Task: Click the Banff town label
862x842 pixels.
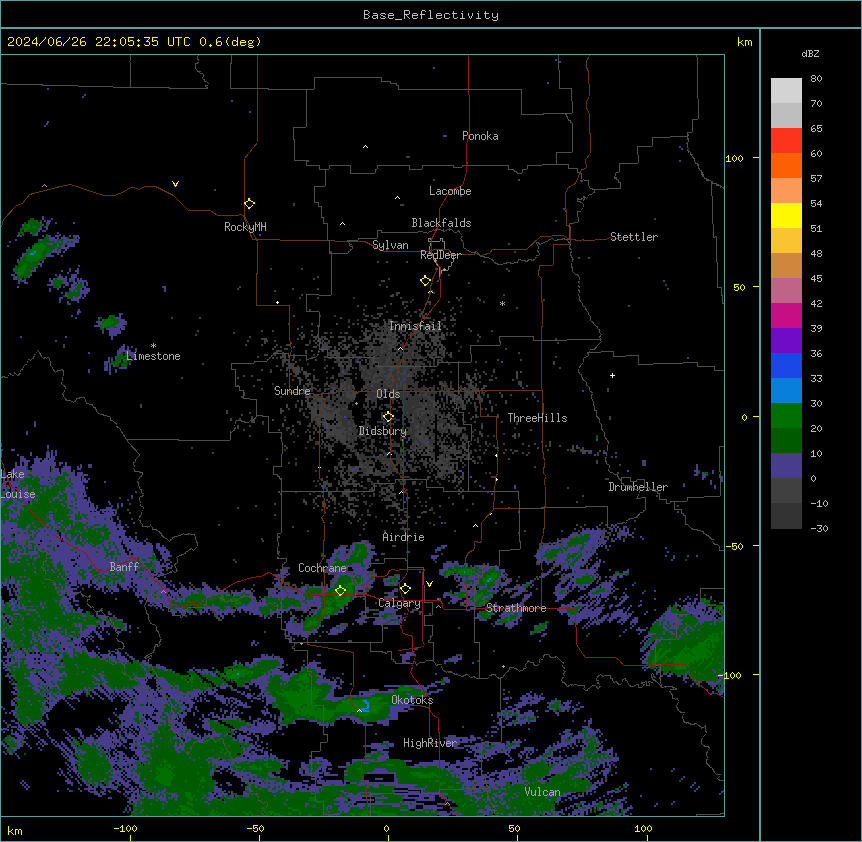Action: tap(124, 567)
